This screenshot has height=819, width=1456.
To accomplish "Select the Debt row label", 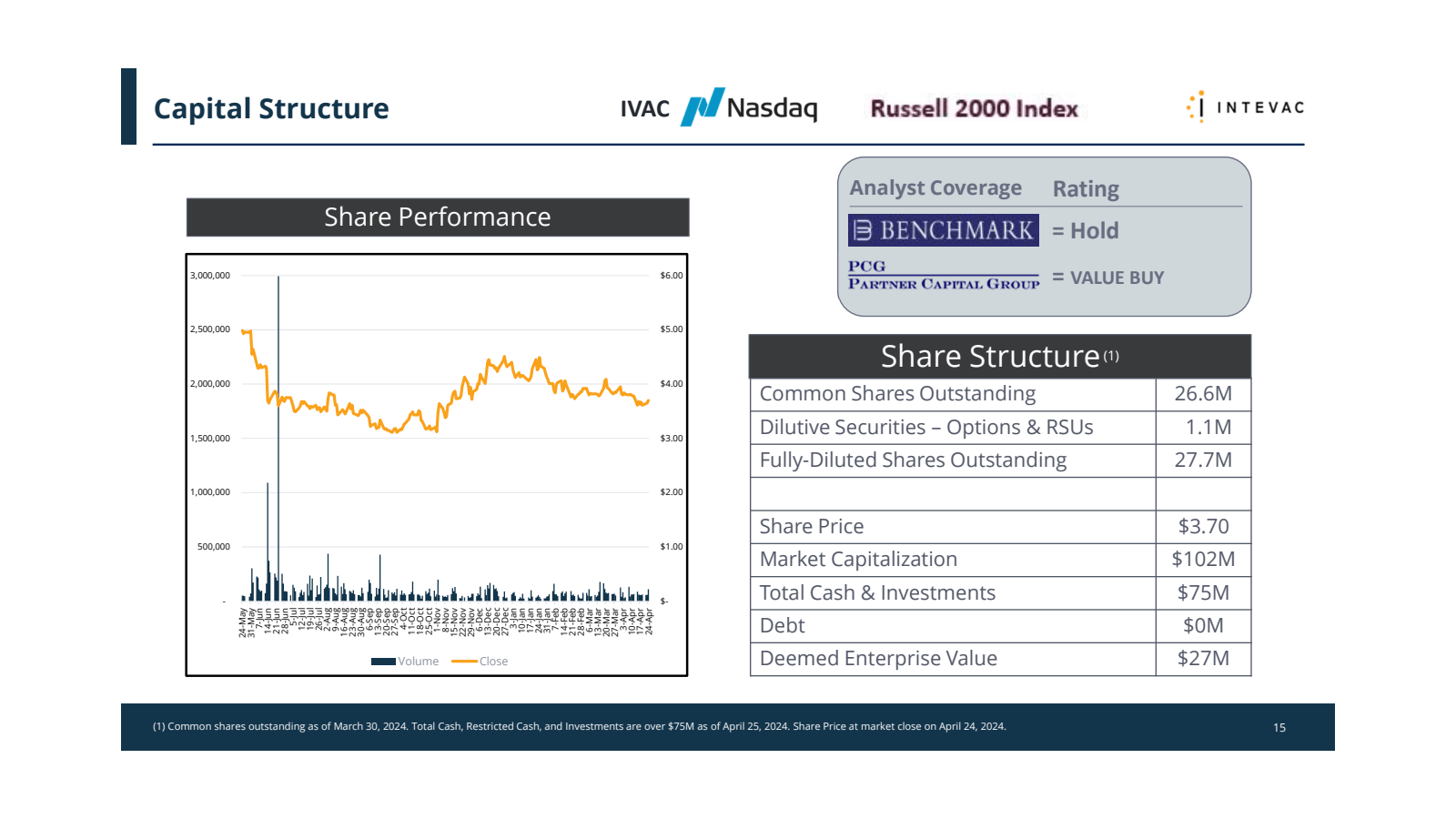I will pyautogui.click(x=782, y=626).
